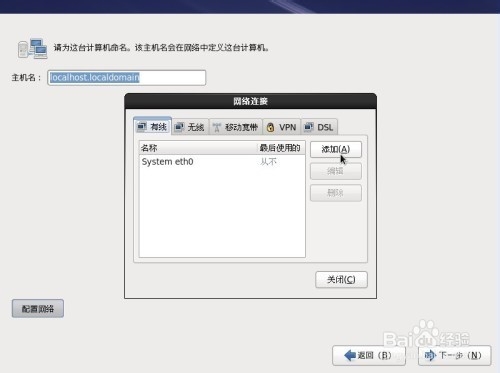The height and width of the screenshot is (373, 500).
Task: Select the System eth0 connection row
Action: point(222,162)
